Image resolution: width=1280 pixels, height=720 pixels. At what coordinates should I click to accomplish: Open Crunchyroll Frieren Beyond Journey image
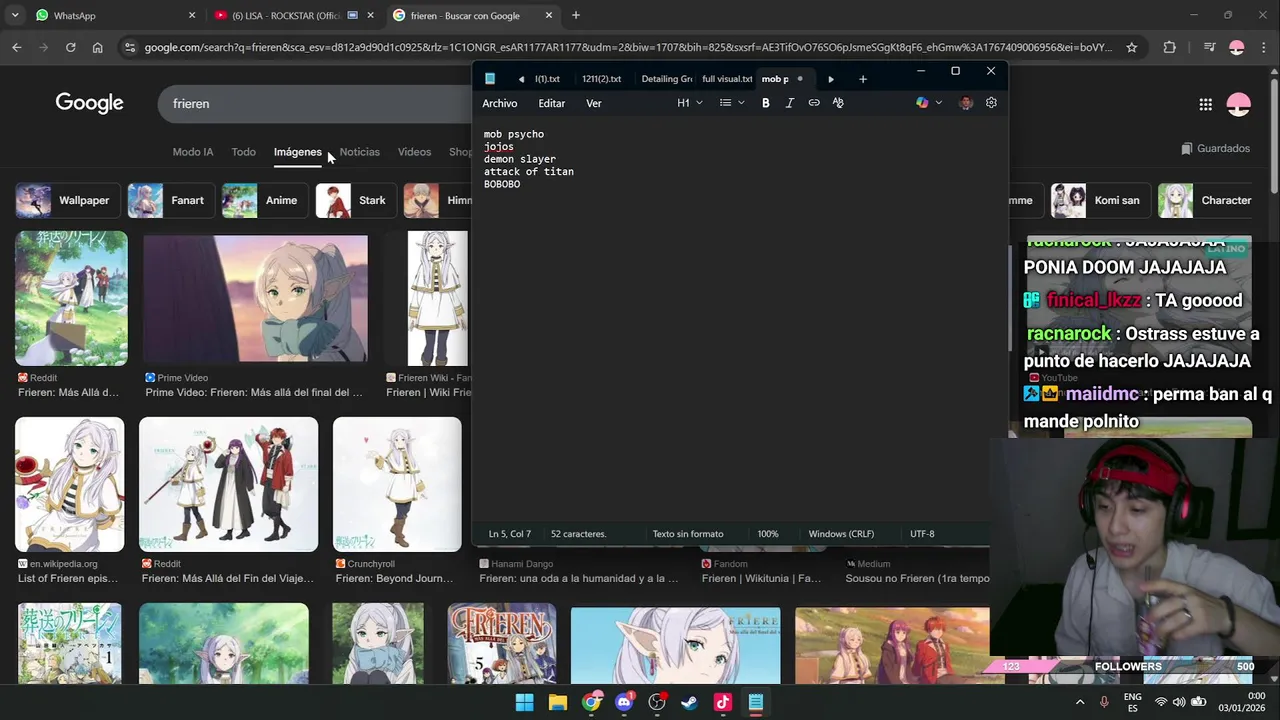point(397,484)
